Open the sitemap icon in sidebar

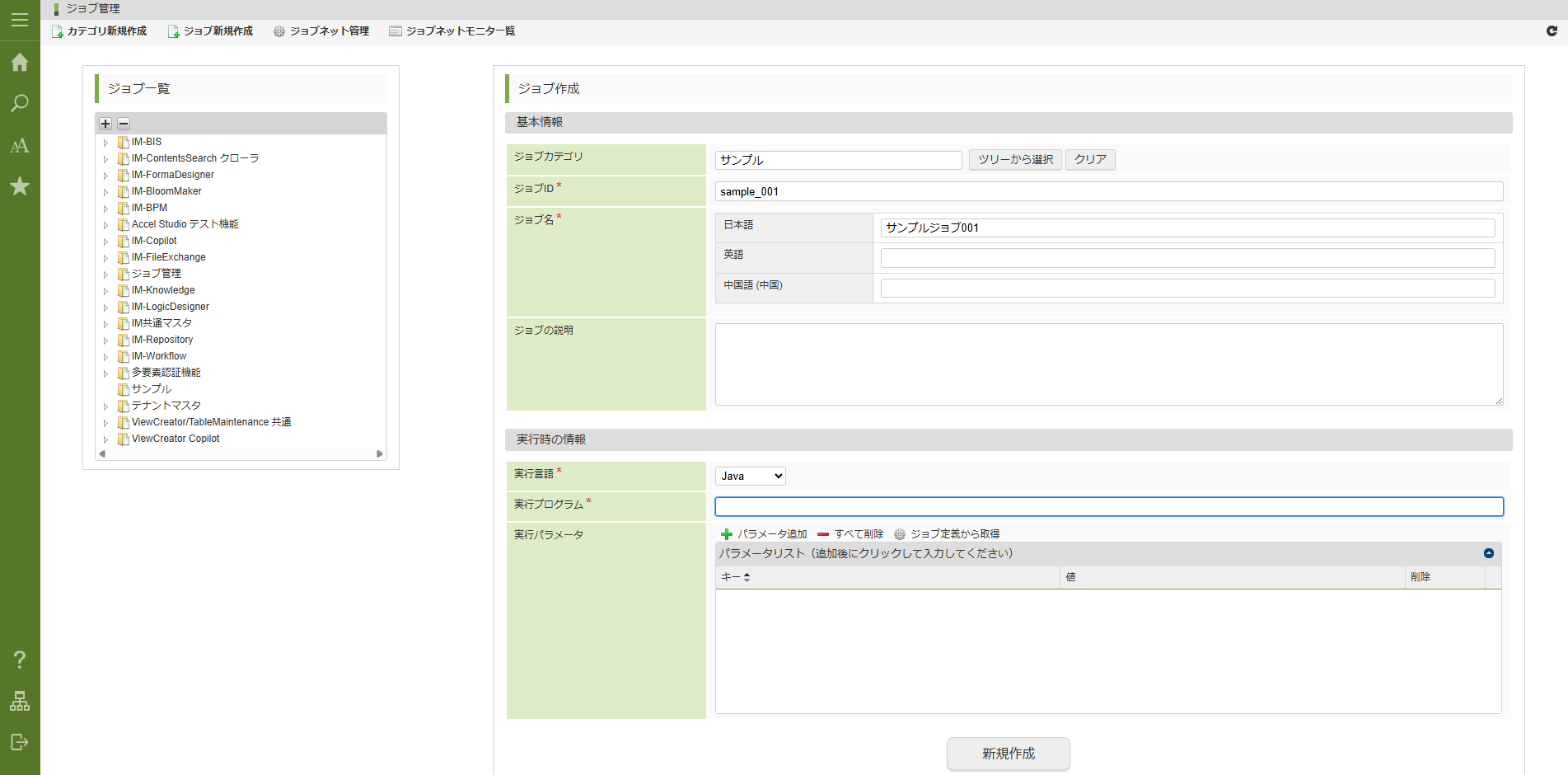coord(20,701)
